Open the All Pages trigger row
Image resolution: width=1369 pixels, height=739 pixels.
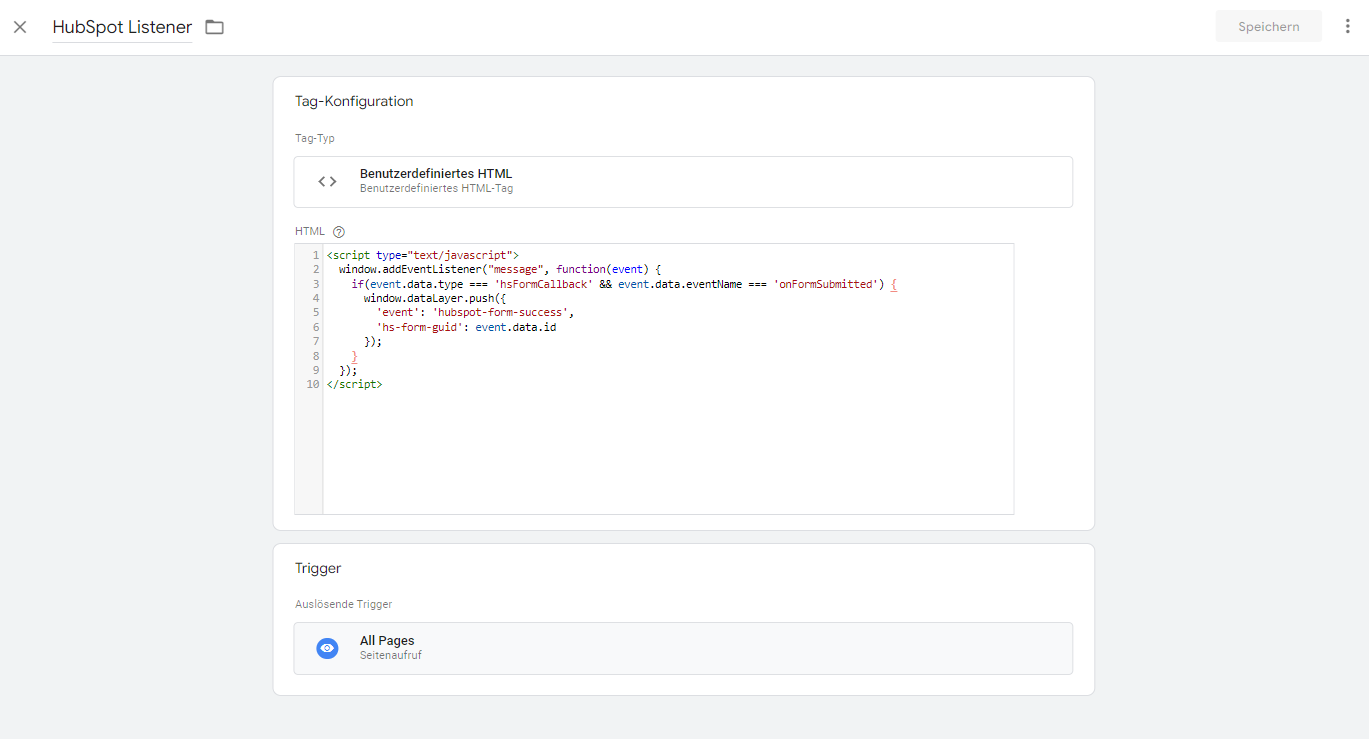point(683,648)
